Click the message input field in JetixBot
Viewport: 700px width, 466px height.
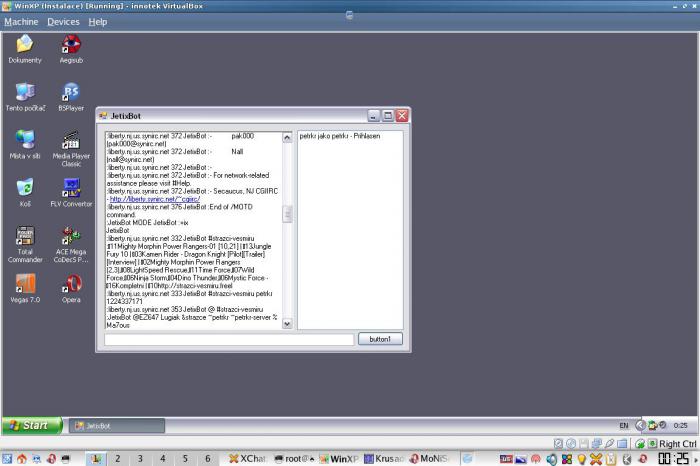(x=229, y=340)
